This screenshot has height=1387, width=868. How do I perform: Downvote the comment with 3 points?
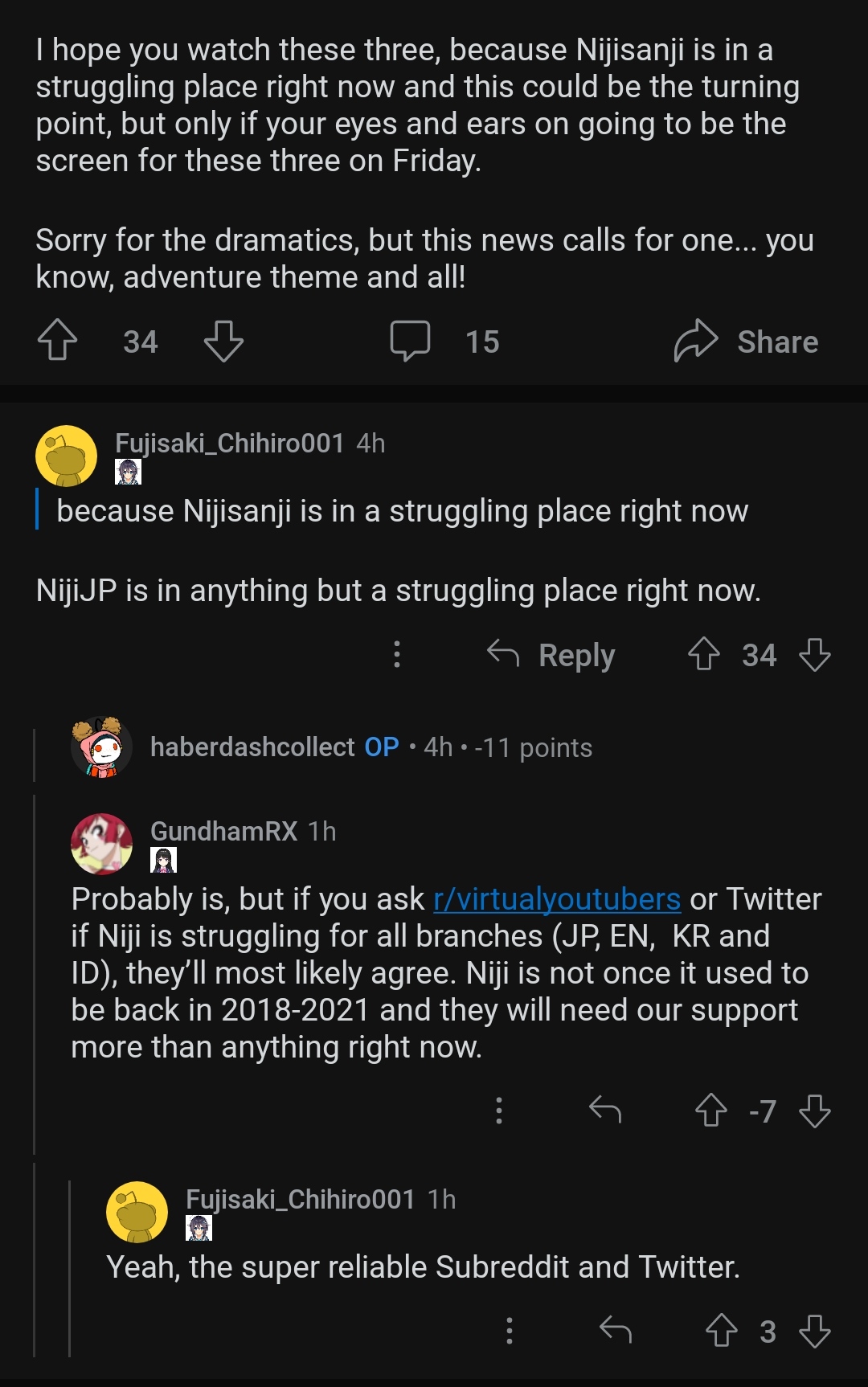click(x=815, y=1331)
